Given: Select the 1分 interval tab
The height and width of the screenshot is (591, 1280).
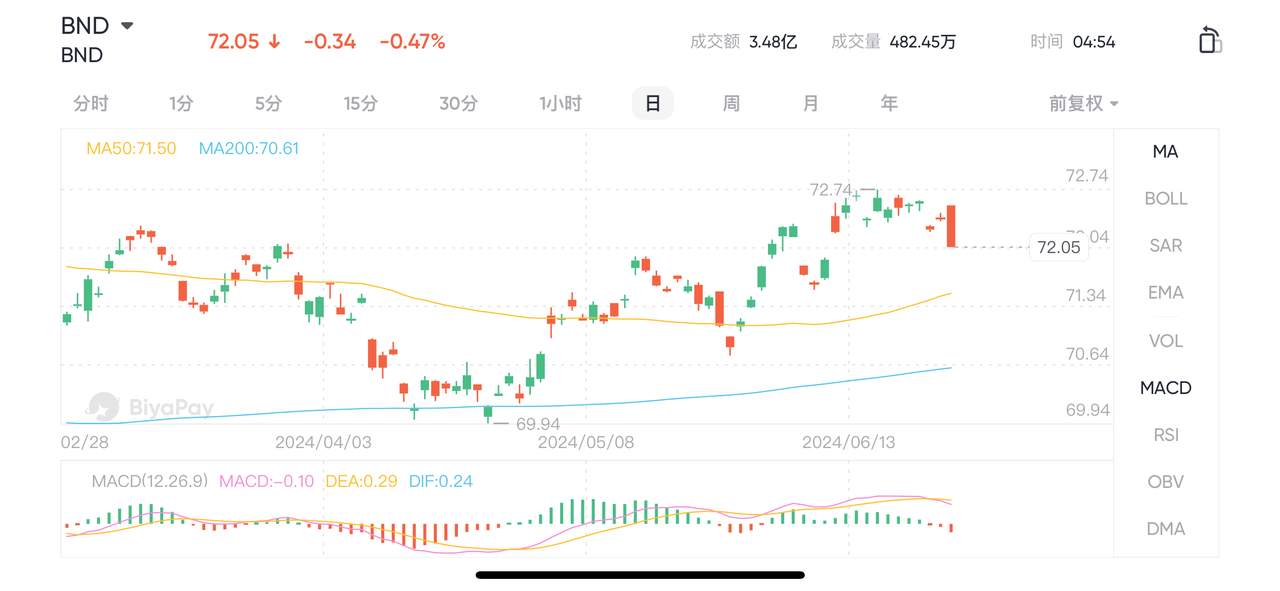Looking at the screenshot, I should (181, 103).
